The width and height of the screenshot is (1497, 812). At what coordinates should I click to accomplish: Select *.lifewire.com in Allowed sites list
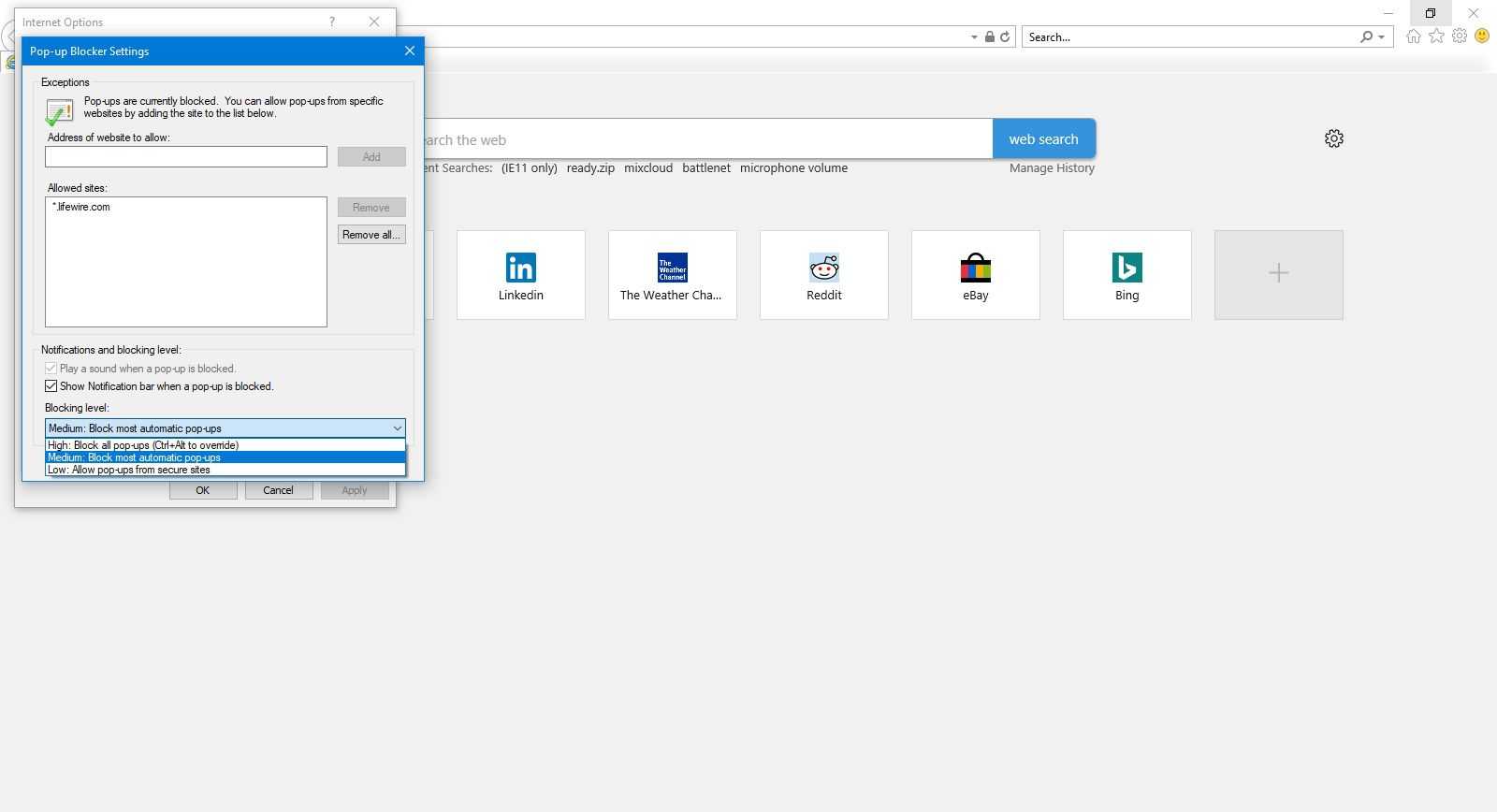[82, 208]
